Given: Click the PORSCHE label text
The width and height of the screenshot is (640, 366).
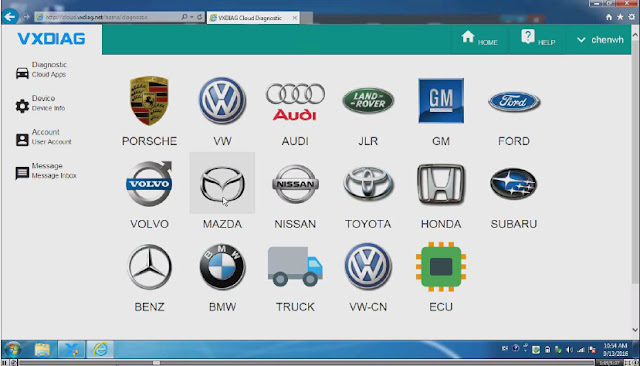Looking at the screenshot, I should 149,141.
